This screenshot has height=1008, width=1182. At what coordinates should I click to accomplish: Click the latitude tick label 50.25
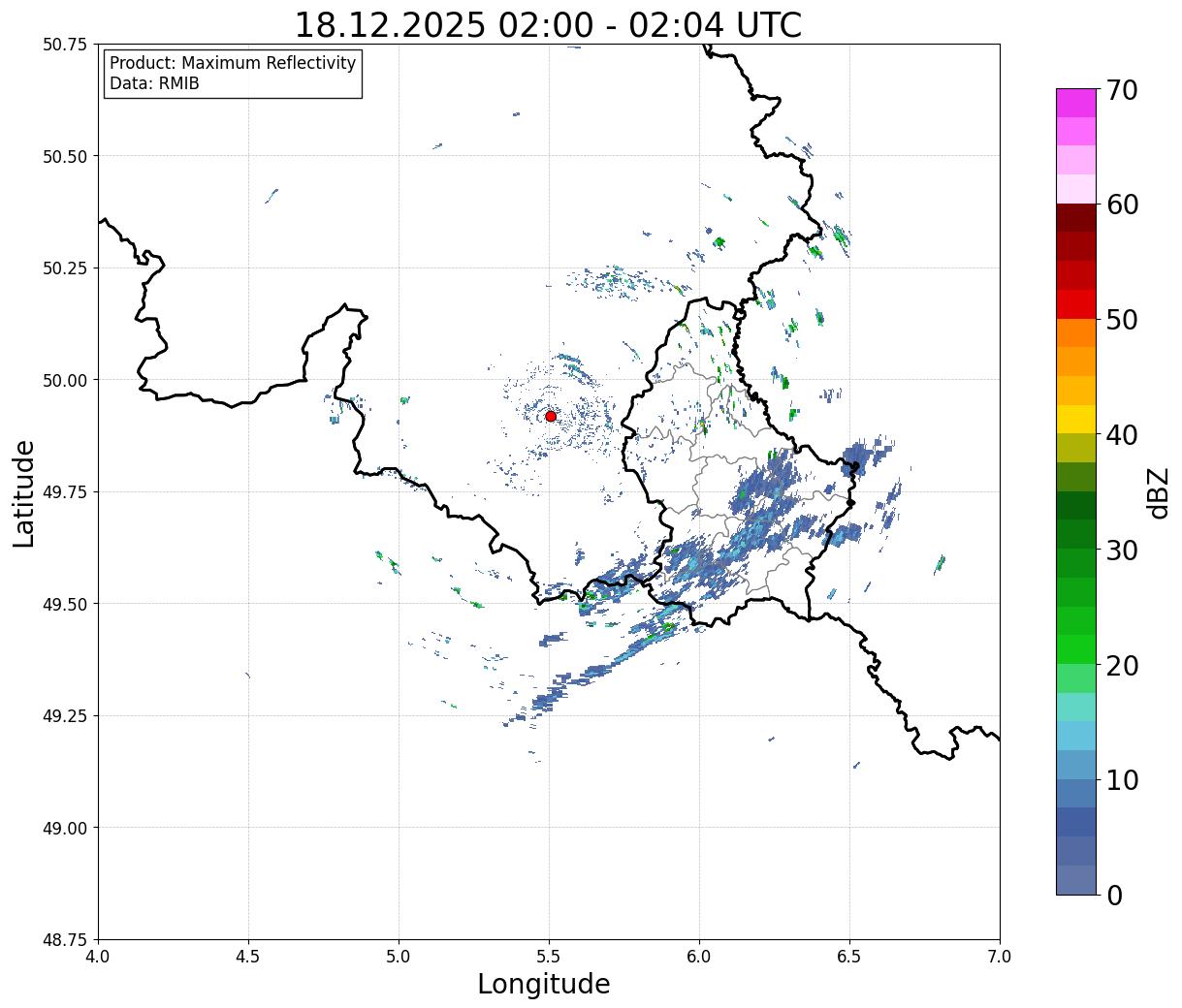tap(64, 268)
